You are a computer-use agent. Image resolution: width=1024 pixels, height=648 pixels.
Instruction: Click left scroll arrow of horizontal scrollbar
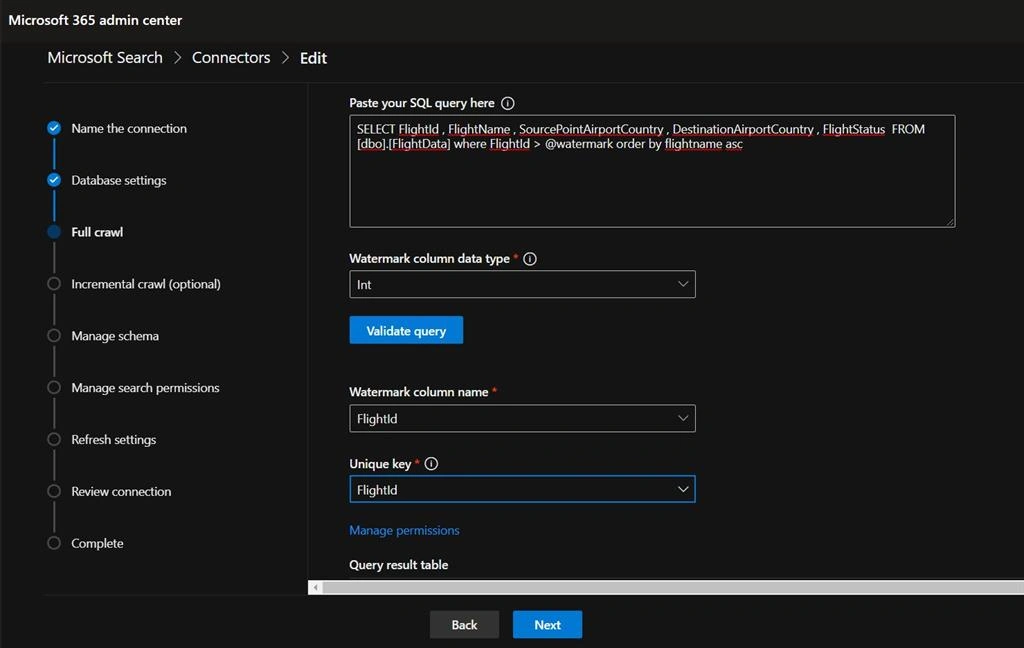(x=315, y=587)
